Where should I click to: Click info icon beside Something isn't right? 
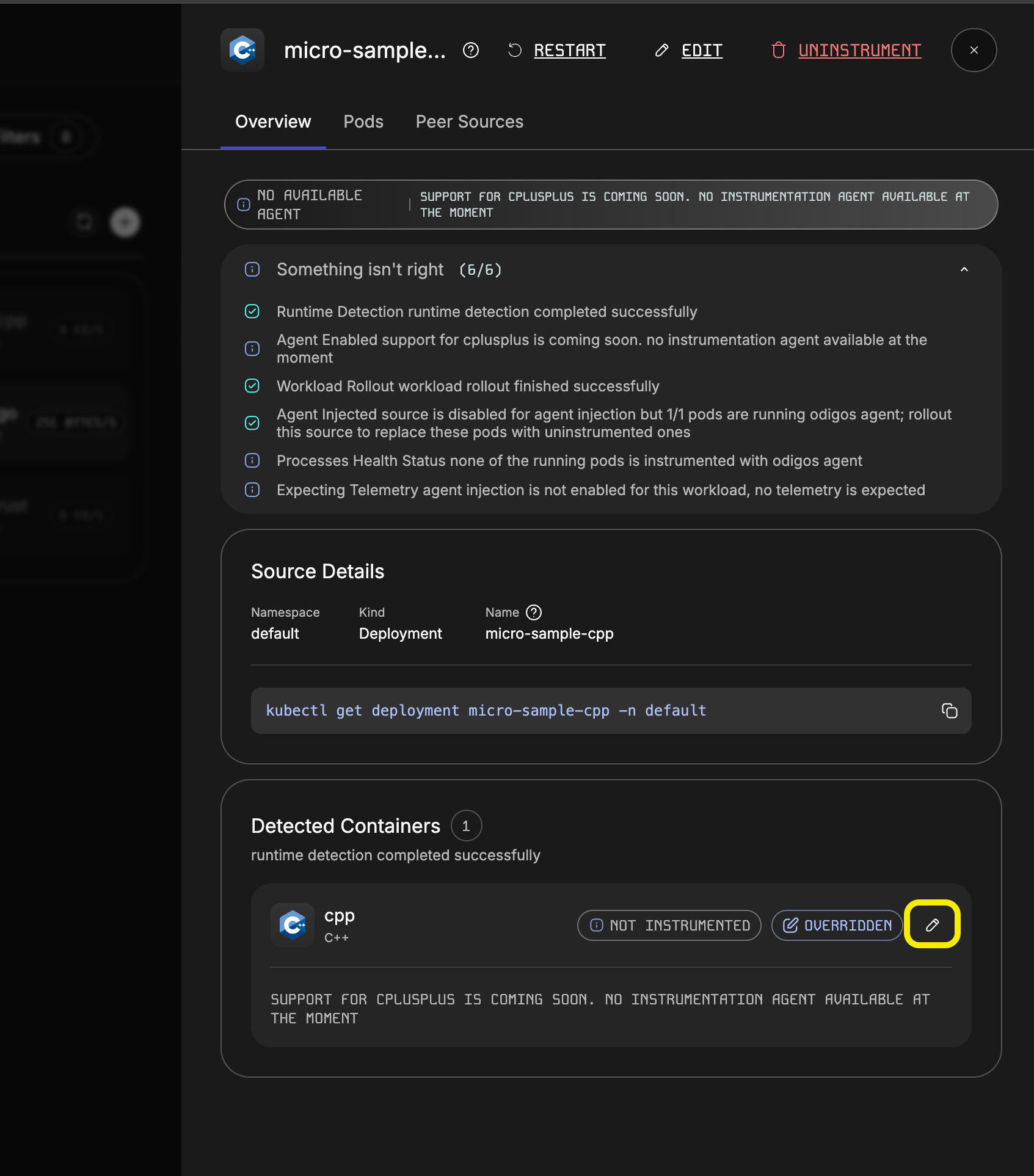[252, 269]
